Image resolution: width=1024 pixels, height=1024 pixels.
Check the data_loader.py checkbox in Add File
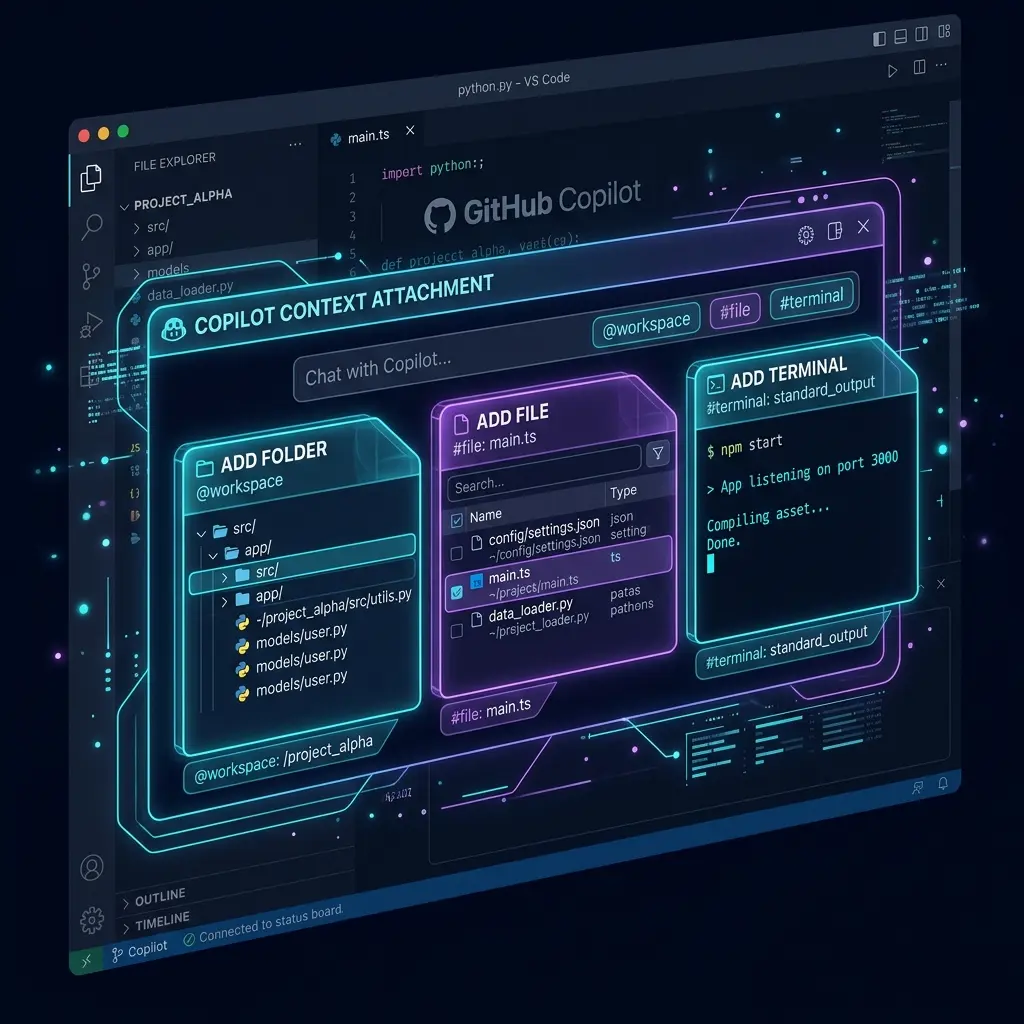456,630
